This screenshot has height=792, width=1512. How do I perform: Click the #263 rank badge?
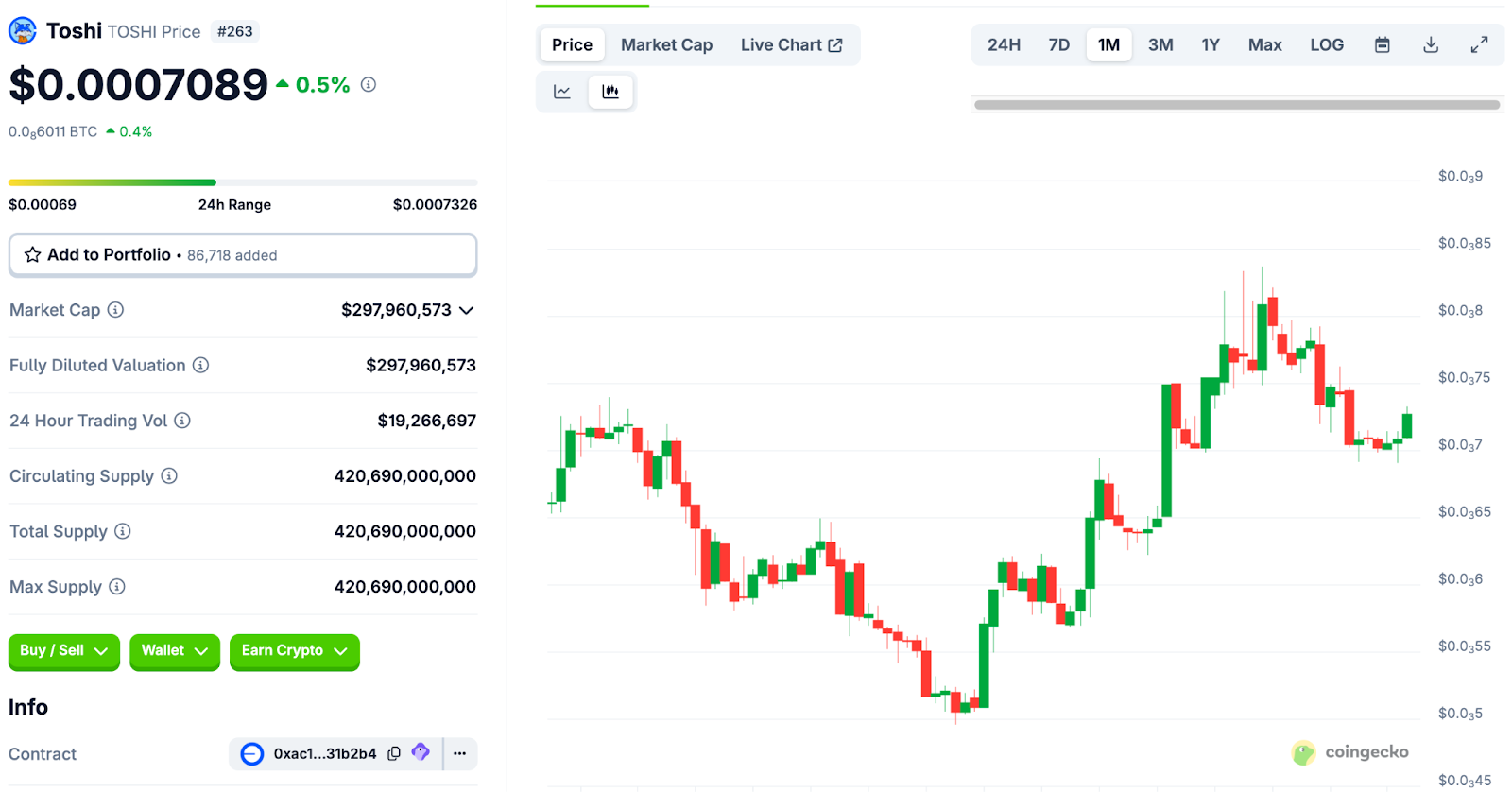(235, 31)
